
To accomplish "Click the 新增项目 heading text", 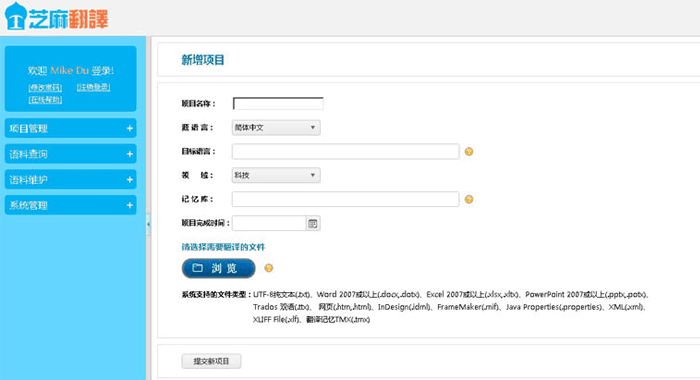I will pos(203,60).
